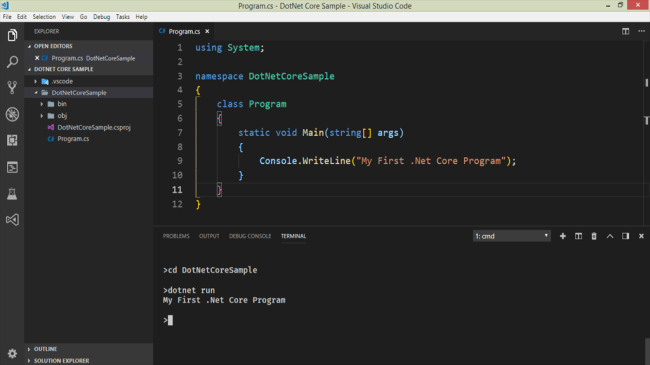The image size is (650, 365).
Task: Open the Search view in activity bar
Action: pos(12,62)
